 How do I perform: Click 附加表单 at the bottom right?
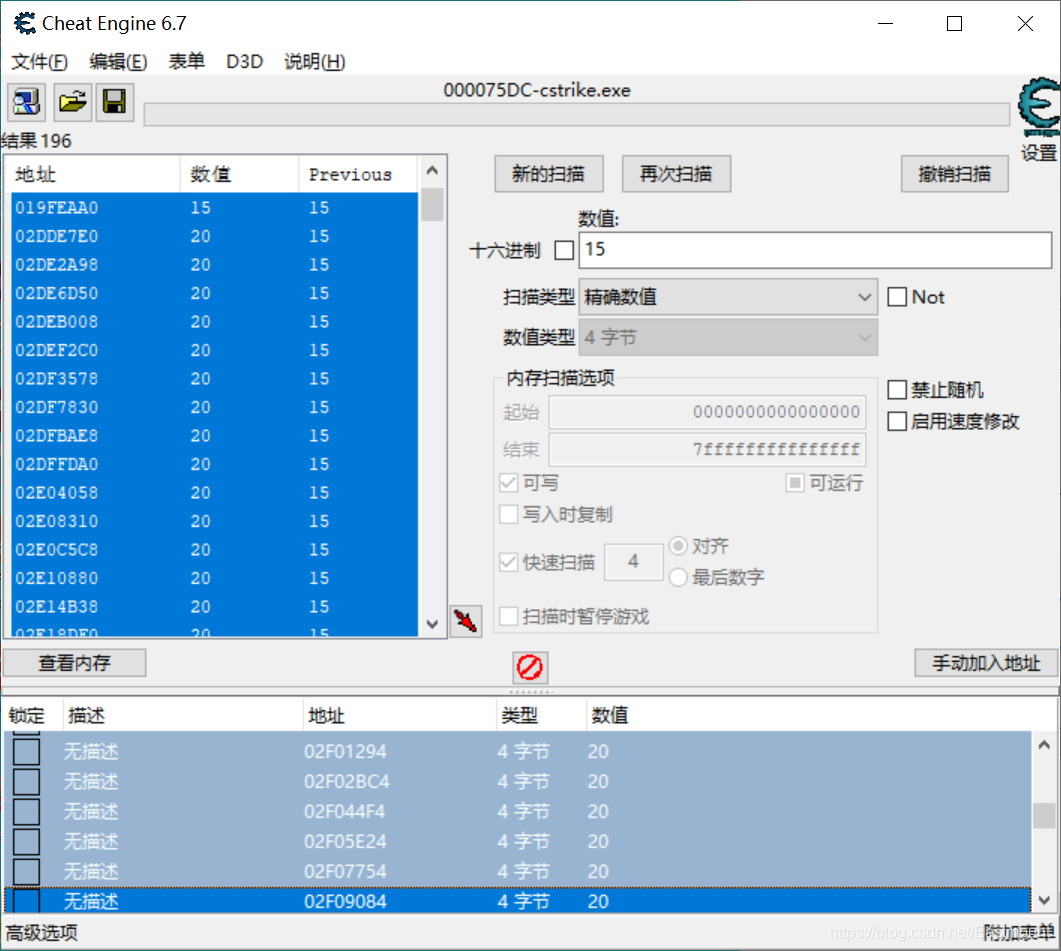[1019, 933]
